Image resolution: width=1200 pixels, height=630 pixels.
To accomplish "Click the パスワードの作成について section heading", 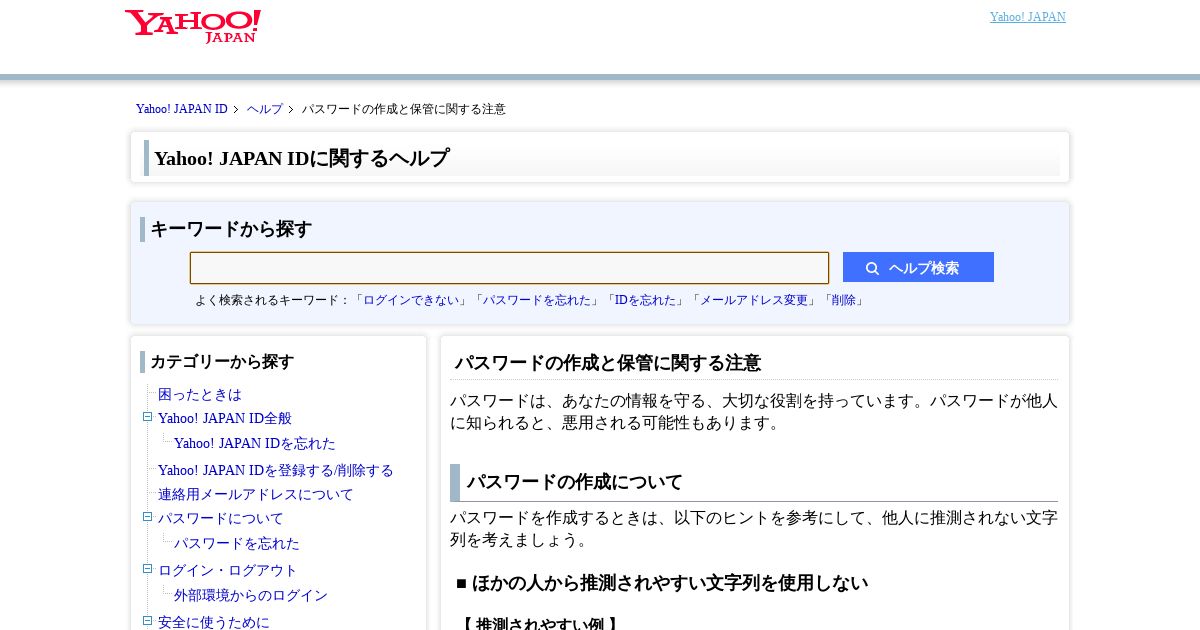I will click(x=575, y=482).
